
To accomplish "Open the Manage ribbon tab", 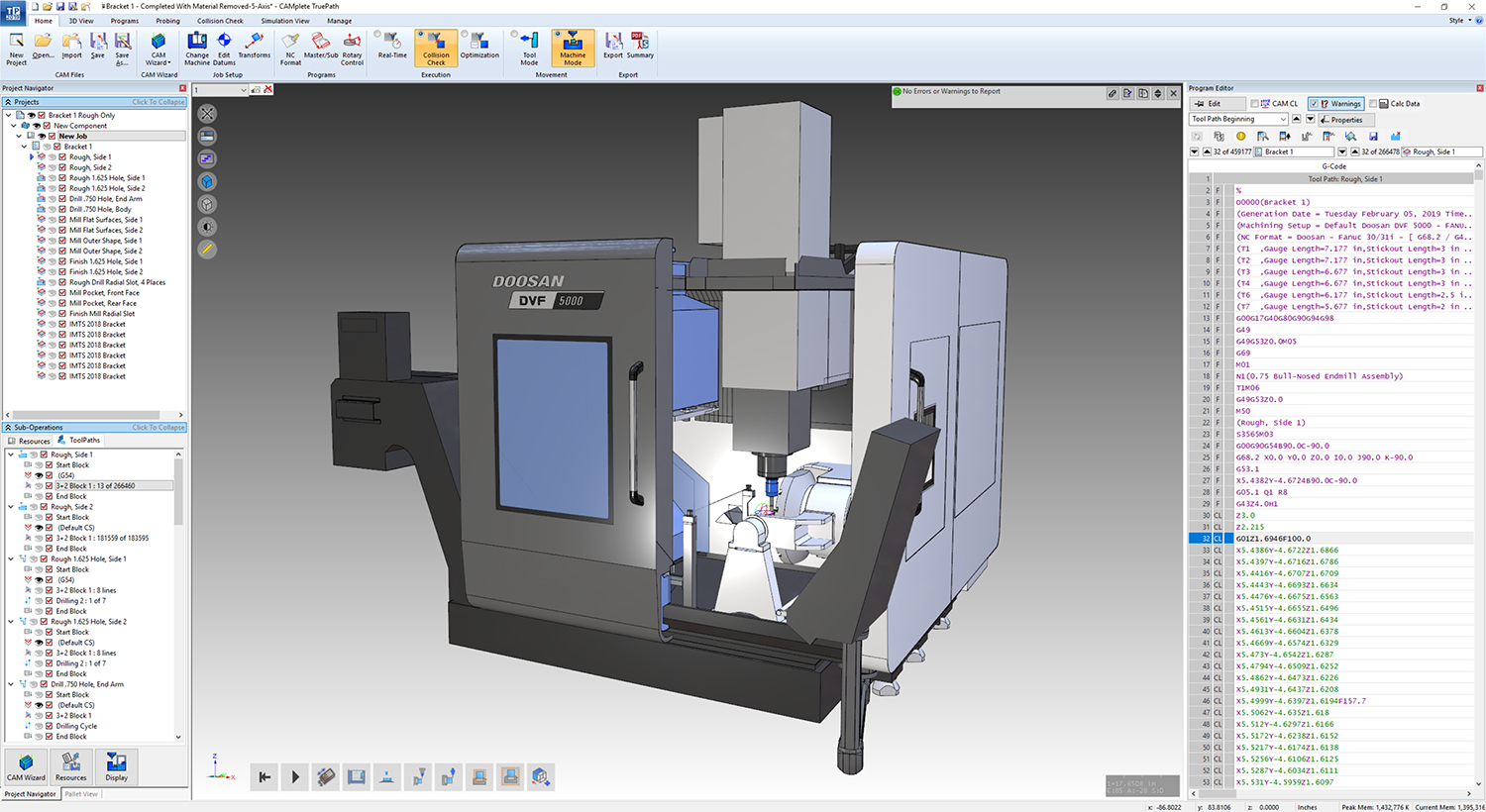I will click(x=340, y=21).
